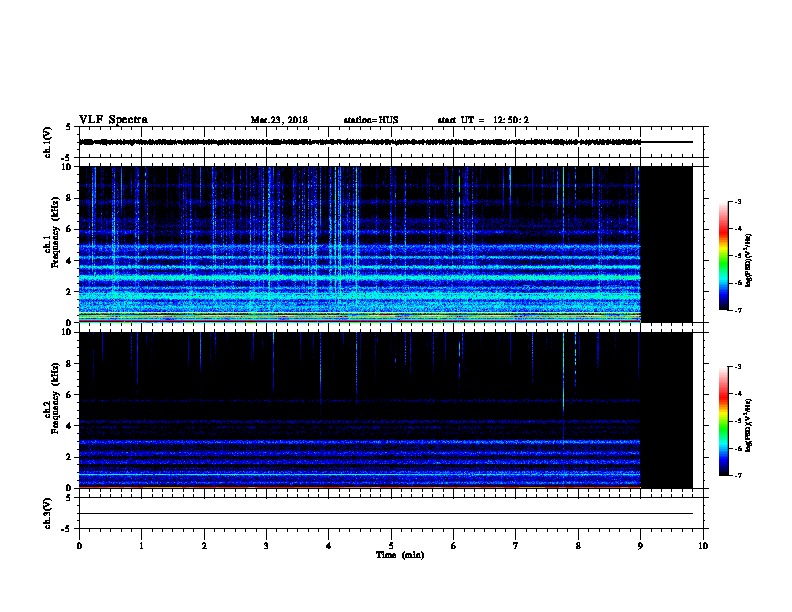Click the "-3" label on ch.1 colorbar
The image size is (792, 612).
tap(738, 201)
